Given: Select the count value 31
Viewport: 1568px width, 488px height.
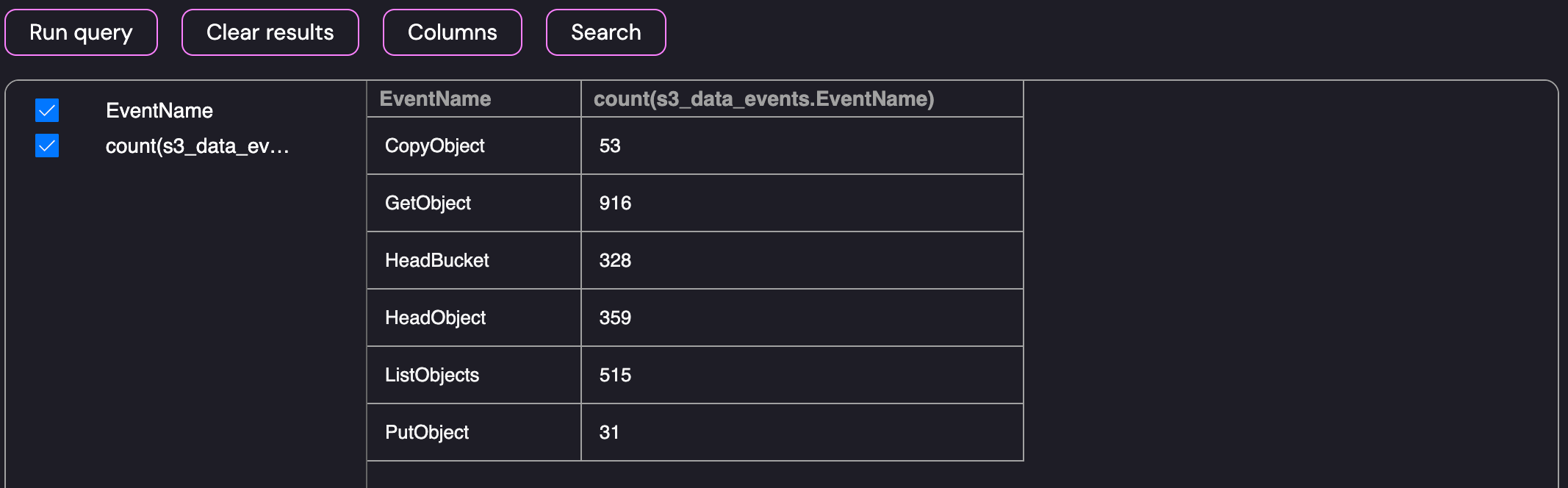Looking at the screenshot, I should [609, 432].
